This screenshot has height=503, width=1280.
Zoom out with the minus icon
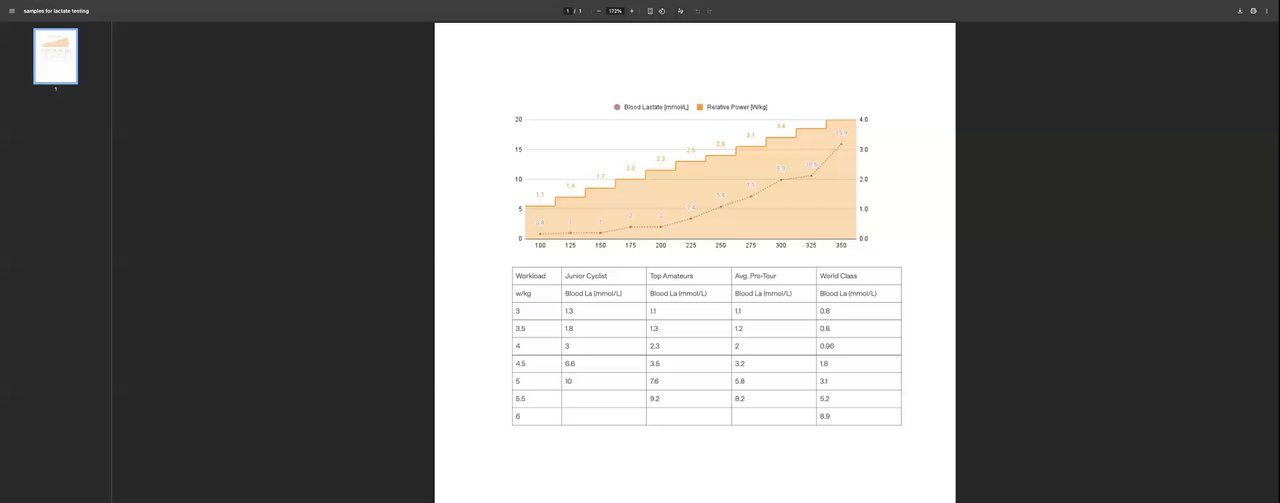point(599,11)
